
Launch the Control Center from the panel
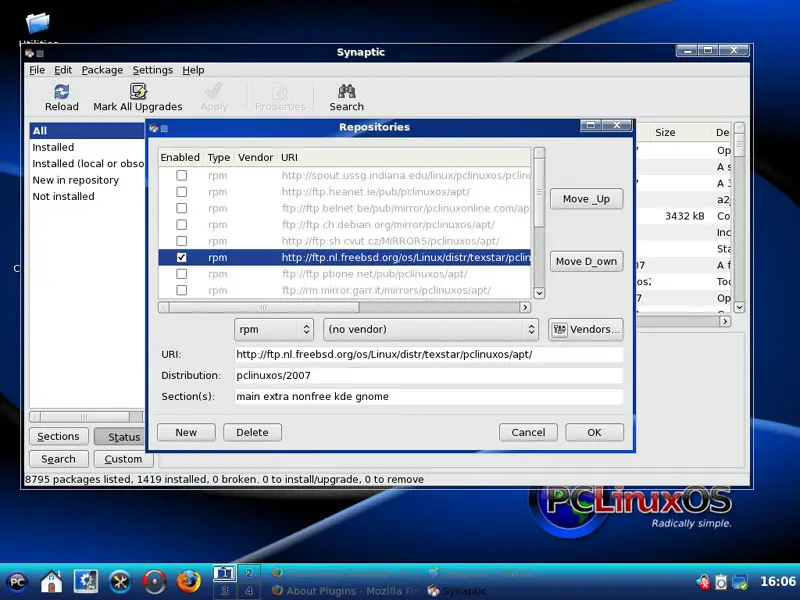click(x=86, y=582)
